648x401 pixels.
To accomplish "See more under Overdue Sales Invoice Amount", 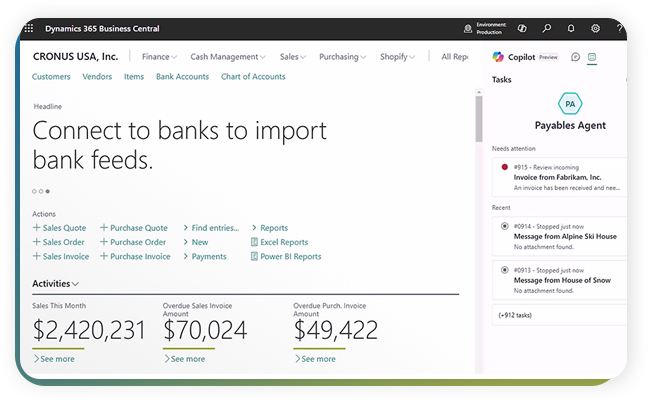I will (185, 359).
